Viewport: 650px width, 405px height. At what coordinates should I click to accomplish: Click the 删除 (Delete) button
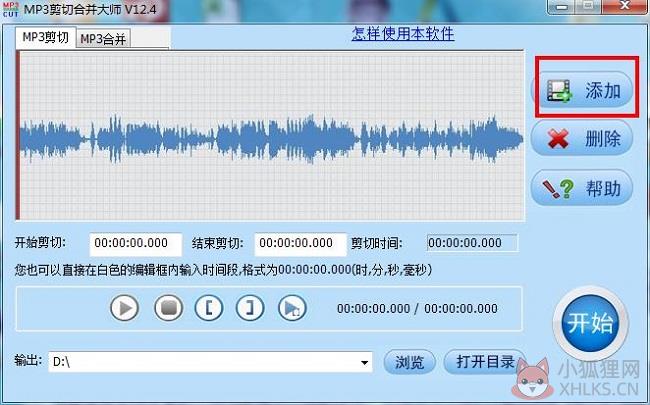tap(582, 138)
